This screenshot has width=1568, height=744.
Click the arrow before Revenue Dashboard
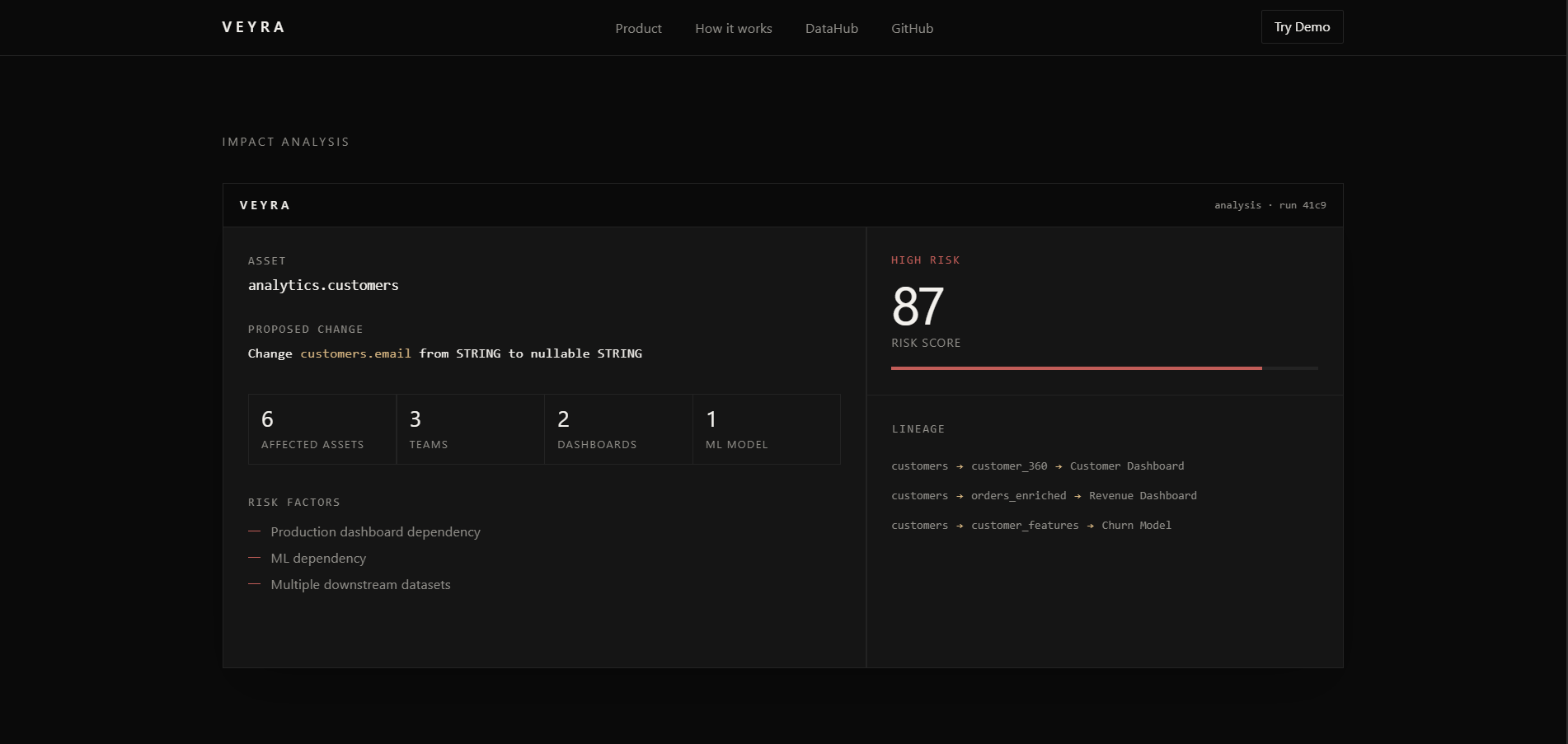point(1077,497)
